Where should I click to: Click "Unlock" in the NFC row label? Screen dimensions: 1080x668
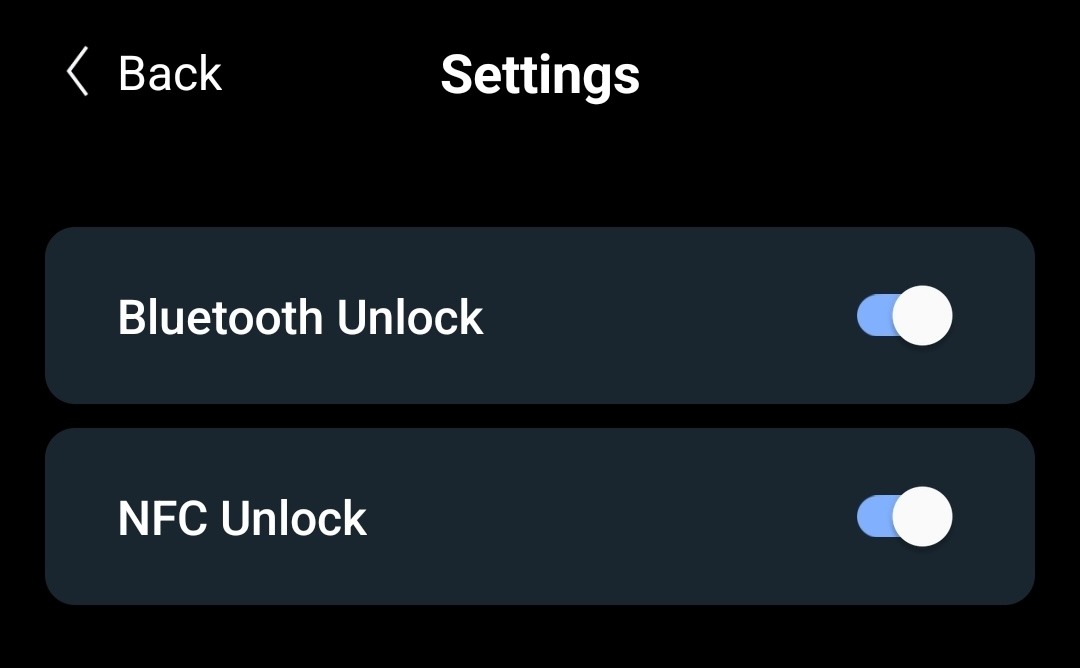(294, 518)
